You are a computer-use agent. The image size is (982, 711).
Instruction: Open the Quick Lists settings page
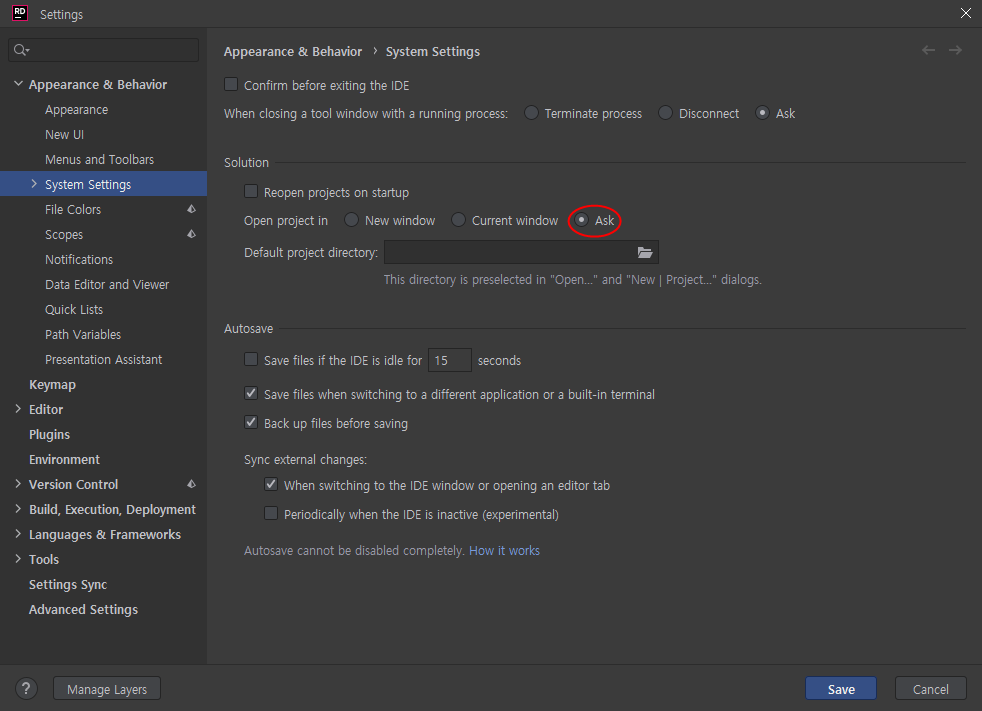point(74,309)
